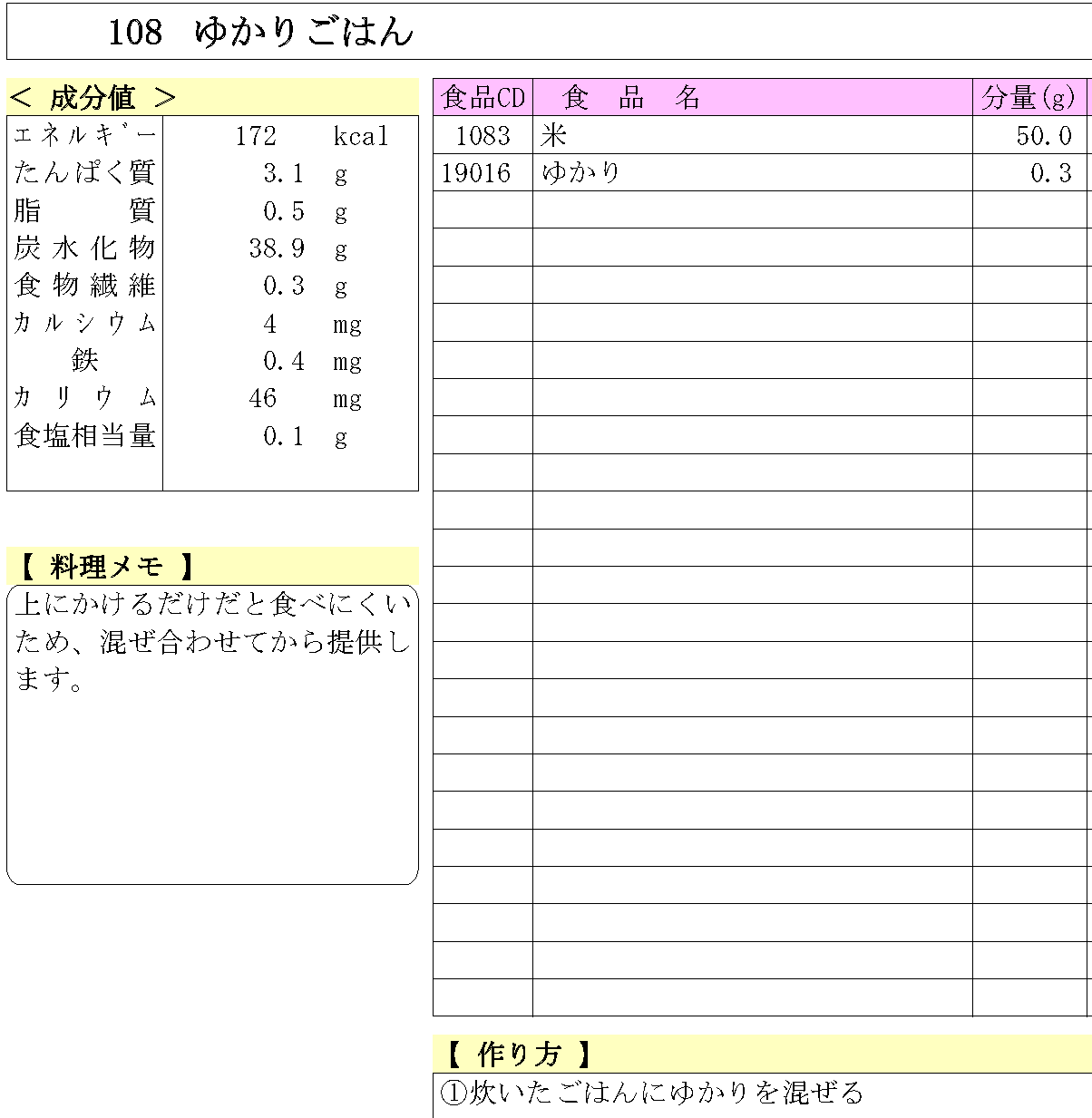Click the 食物繊維 label
The width and height of the screenshot is (1092, 1118).
82,286
